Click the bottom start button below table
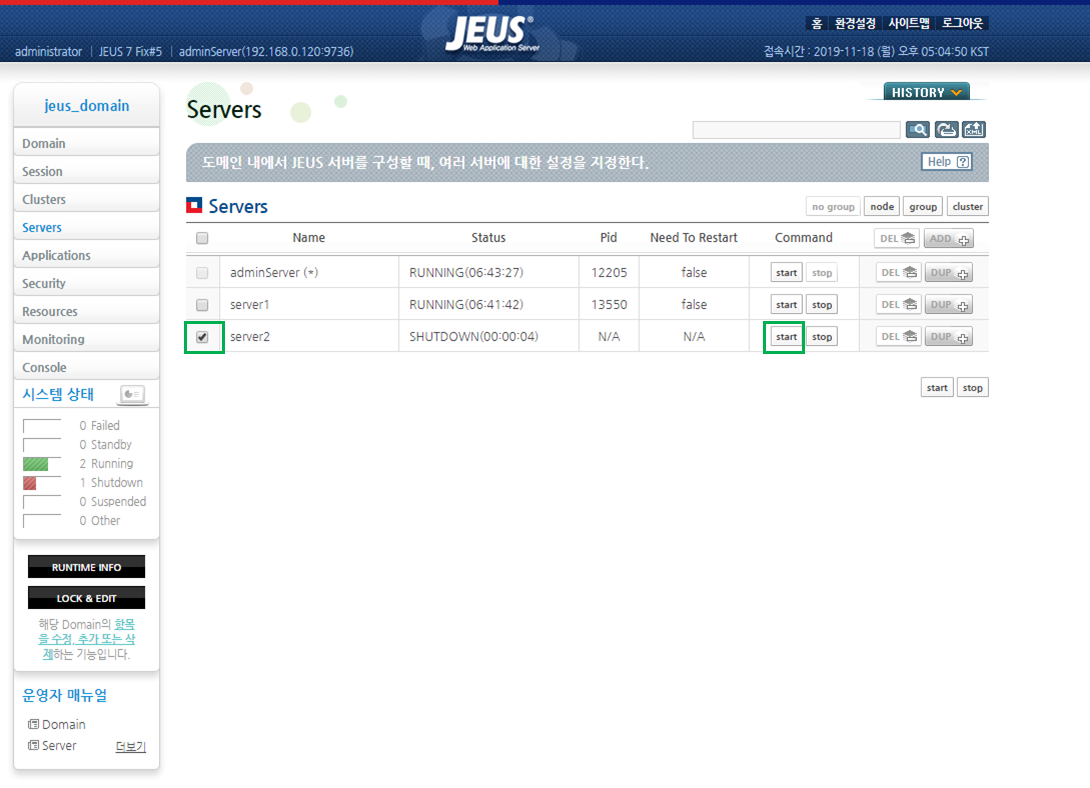The width and height of the screenshot is (1090, 788). pyautogui.click(x=937, y=388)
